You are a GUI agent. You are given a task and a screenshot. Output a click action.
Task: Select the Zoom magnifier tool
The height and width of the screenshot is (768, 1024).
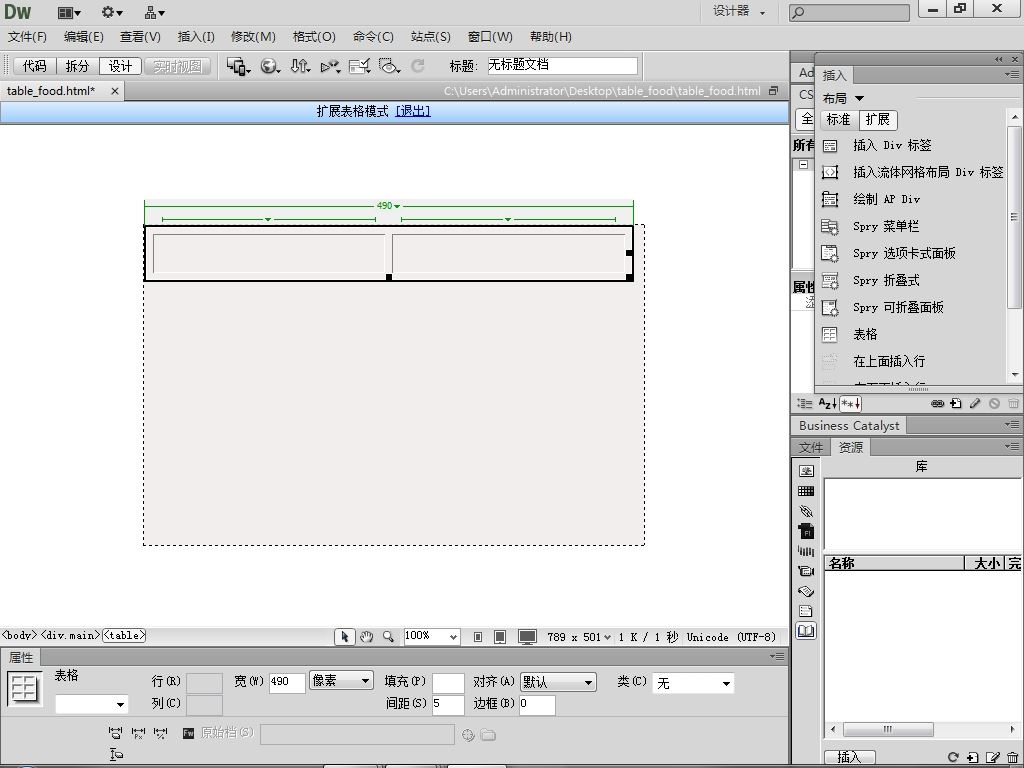coord(389,637)
